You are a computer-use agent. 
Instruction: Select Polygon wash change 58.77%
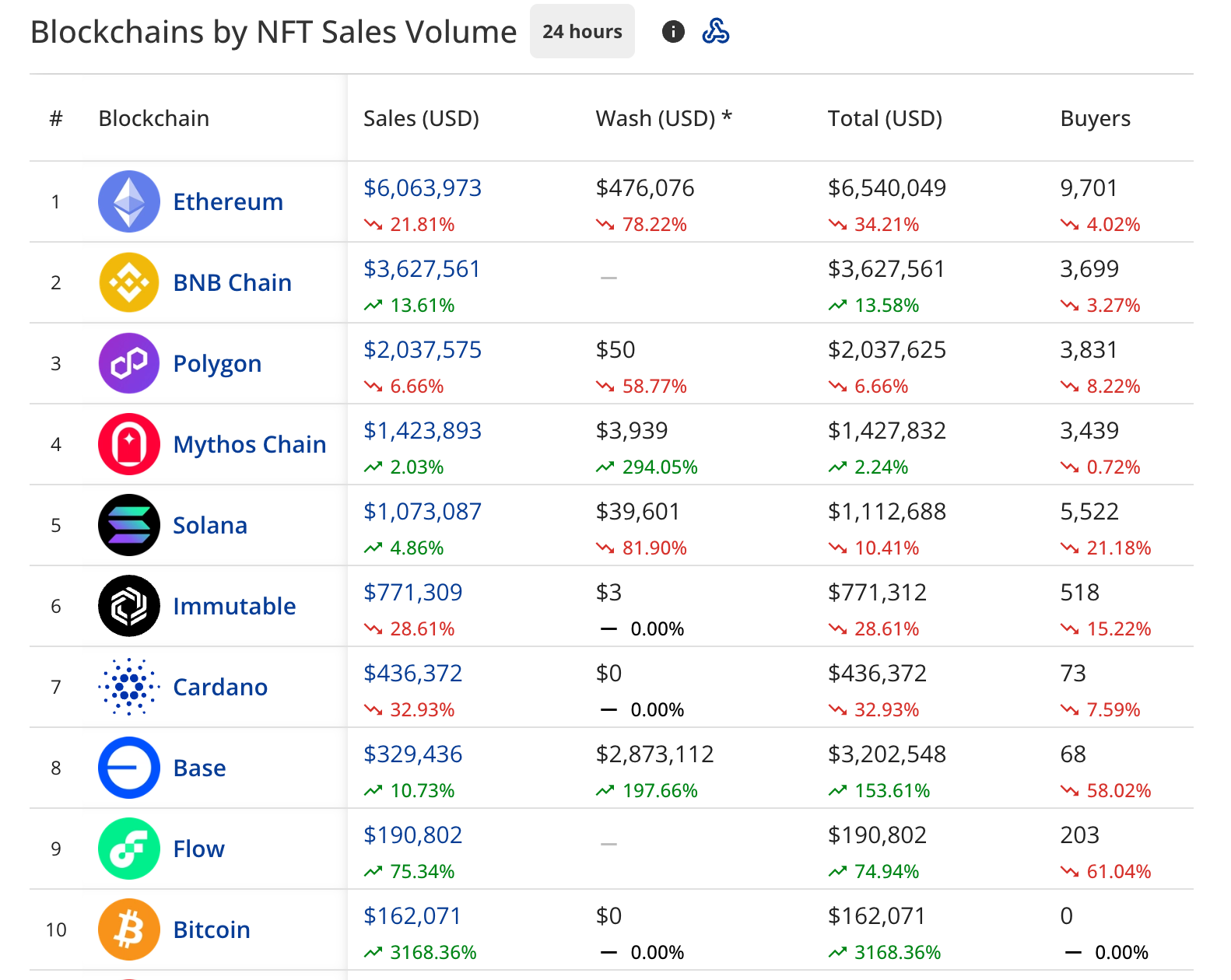tap(641, 386)
